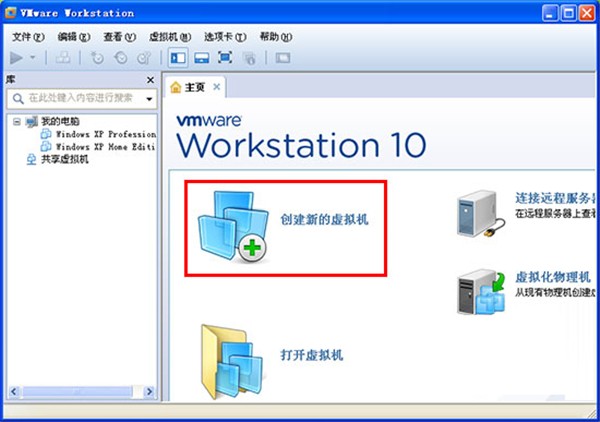
Task: Click the power on play toolbar button
Action: (x=16, y=58)
